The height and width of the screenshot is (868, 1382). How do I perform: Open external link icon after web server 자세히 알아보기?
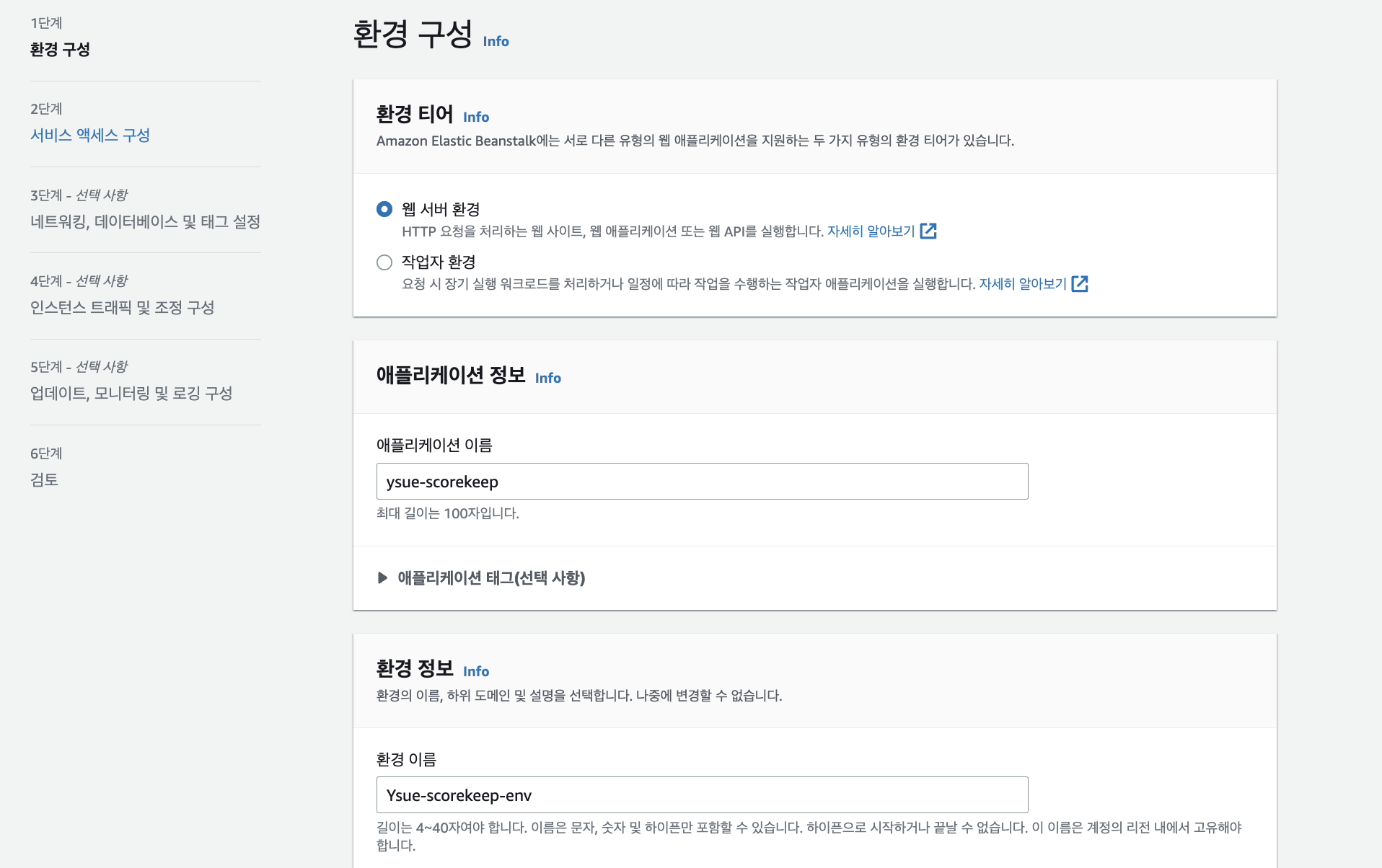928,231
